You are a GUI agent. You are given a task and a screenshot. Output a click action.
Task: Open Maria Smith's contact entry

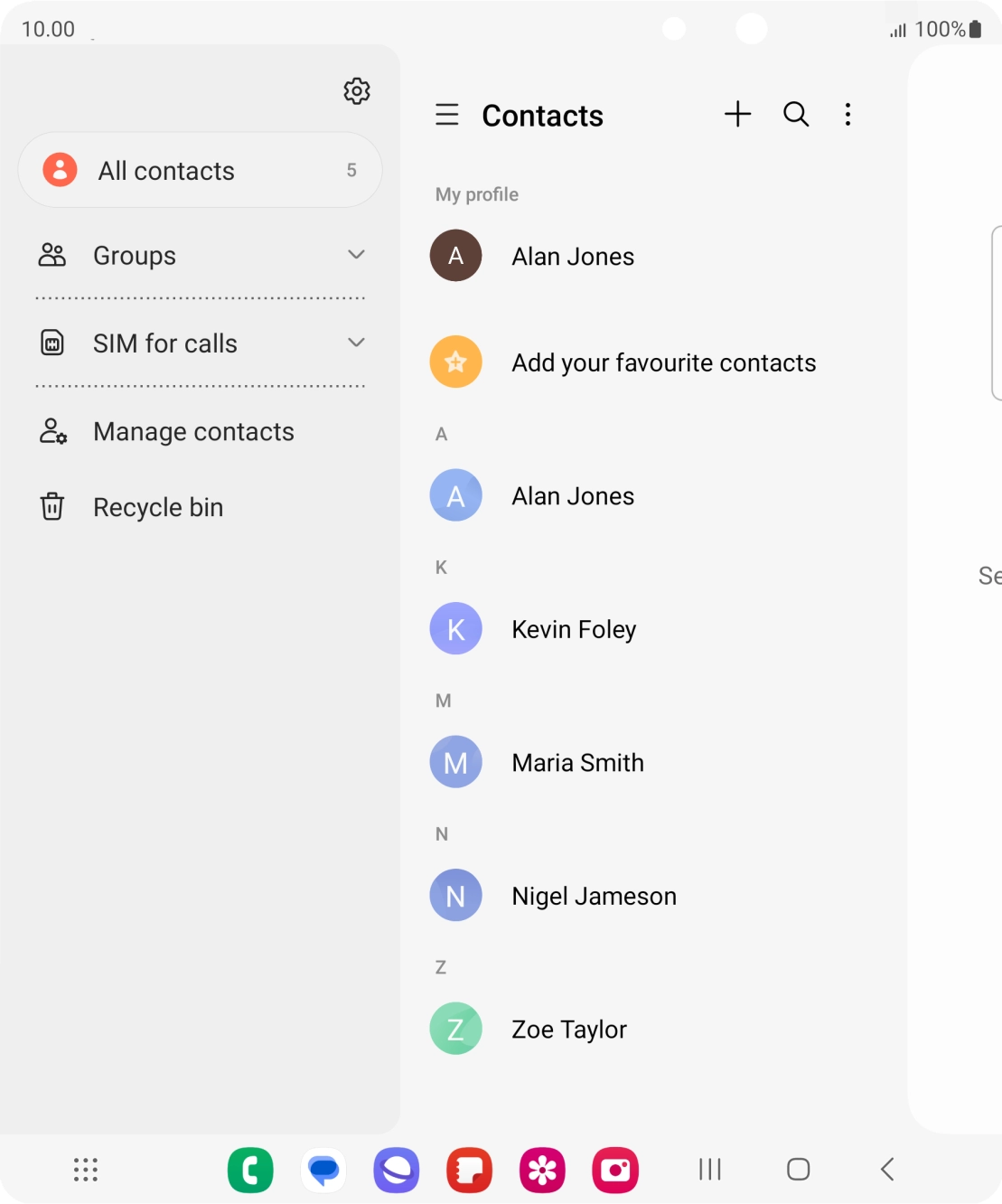tap(577, 762)
